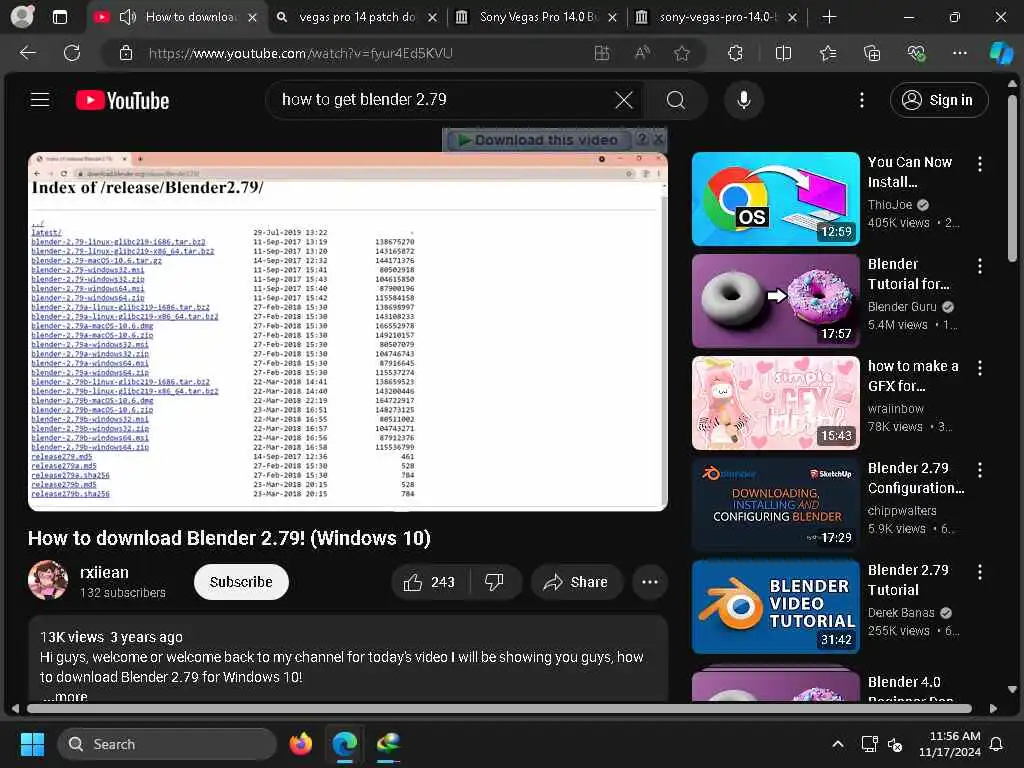The image size is (1024, 768).
Task: Like the video with thumbs up
Action: [x=430, y=582]
